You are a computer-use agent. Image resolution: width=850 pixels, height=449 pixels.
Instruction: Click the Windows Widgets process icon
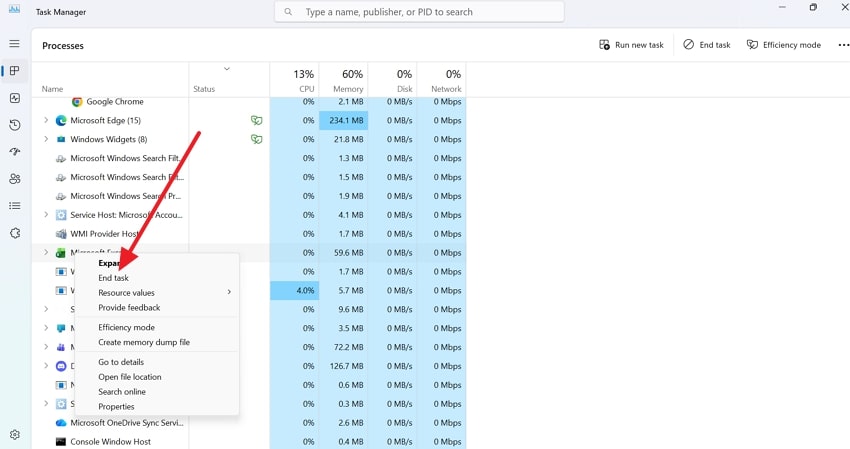[x=61, y=139]
